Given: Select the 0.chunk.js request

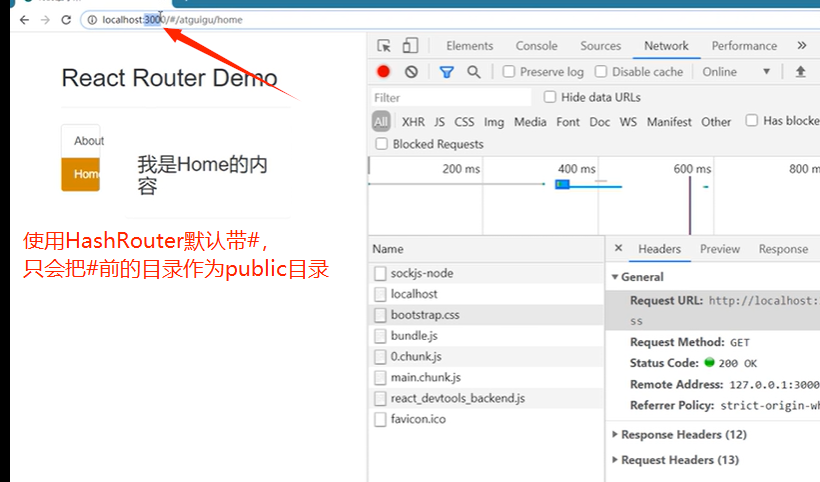Looking at the screenshot, I should pos(486,357).
